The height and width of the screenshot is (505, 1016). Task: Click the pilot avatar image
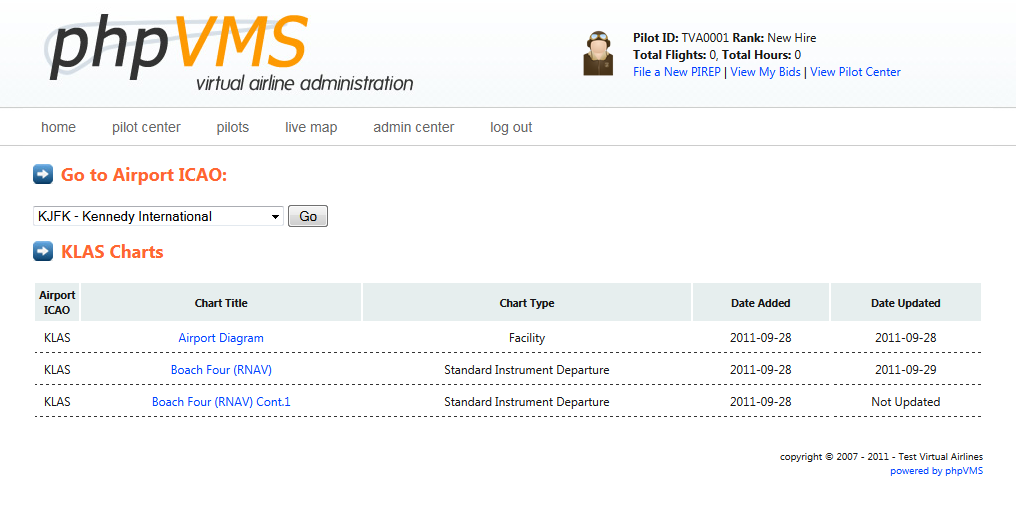tap(597, 53)
